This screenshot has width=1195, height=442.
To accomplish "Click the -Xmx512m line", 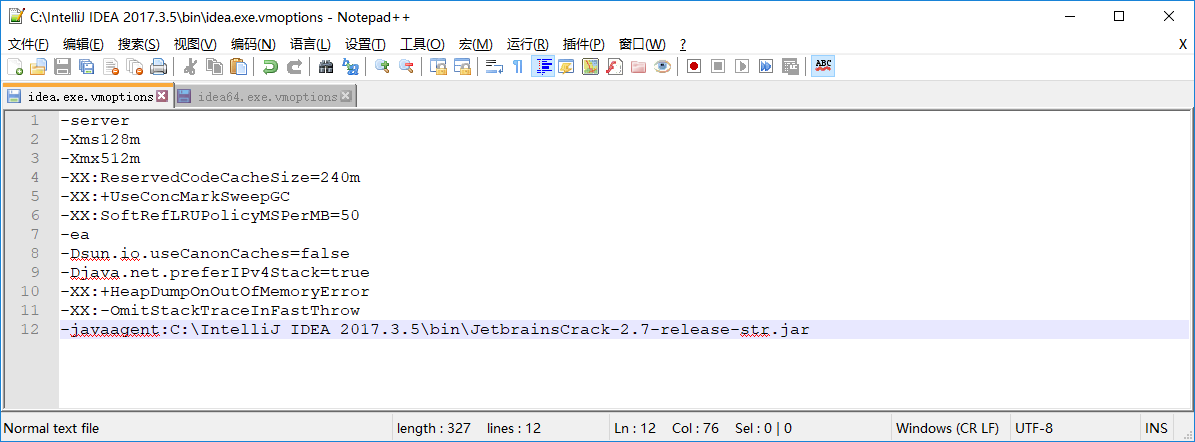I will click(100, 159).
